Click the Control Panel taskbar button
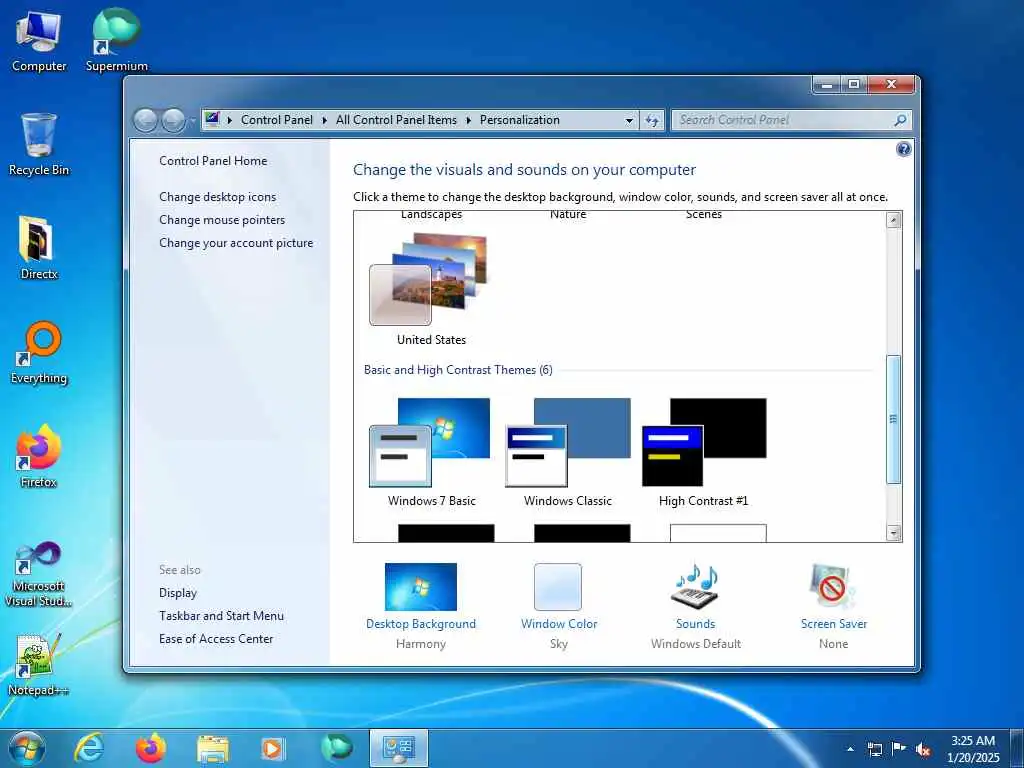This screenshot has height=768, width=1024. pos(399,748)
